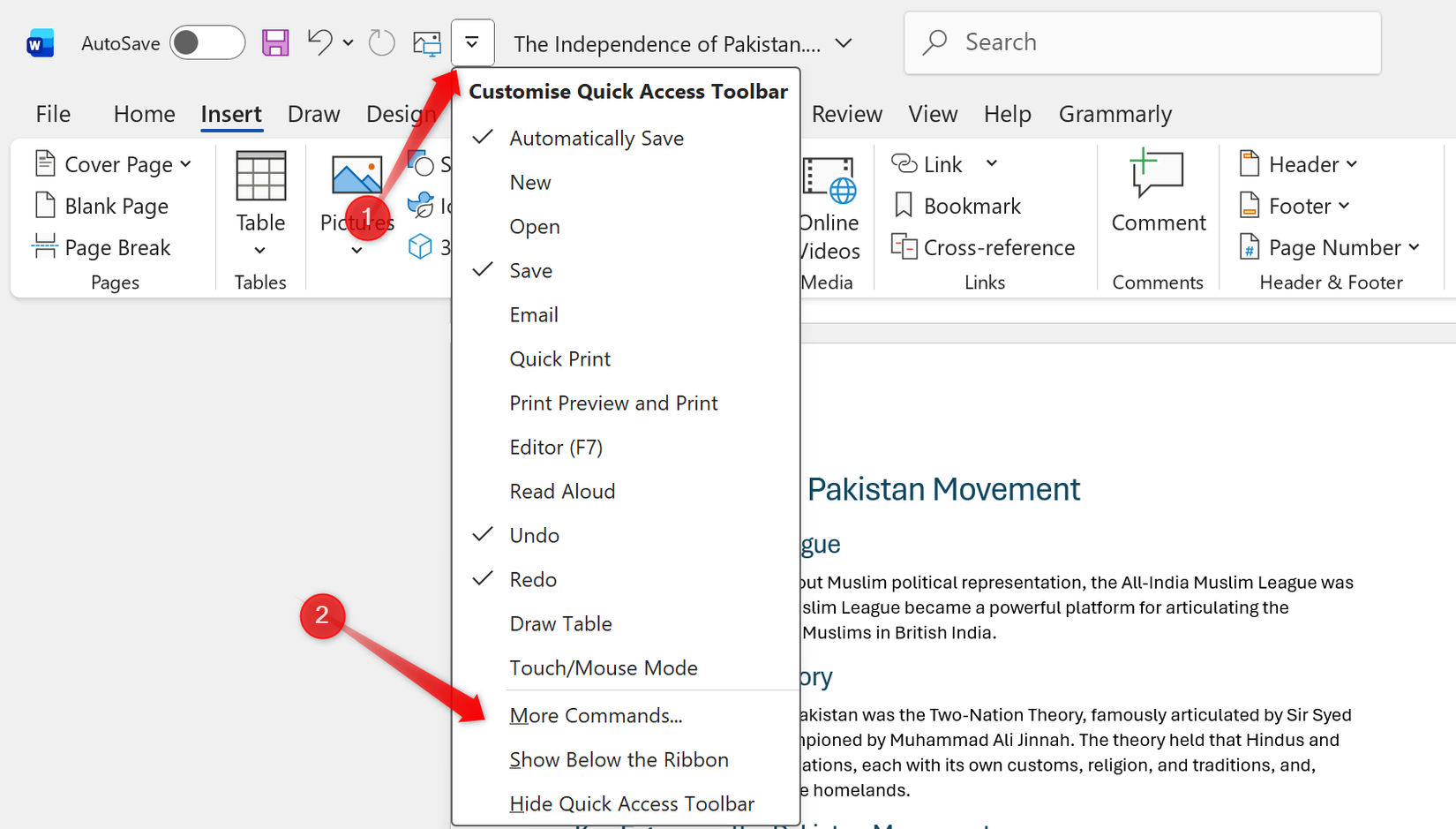The width and height of the screenshot is (1456, 829).
Task: Click the Redo circular arrow icon
Action: [381, 42]
